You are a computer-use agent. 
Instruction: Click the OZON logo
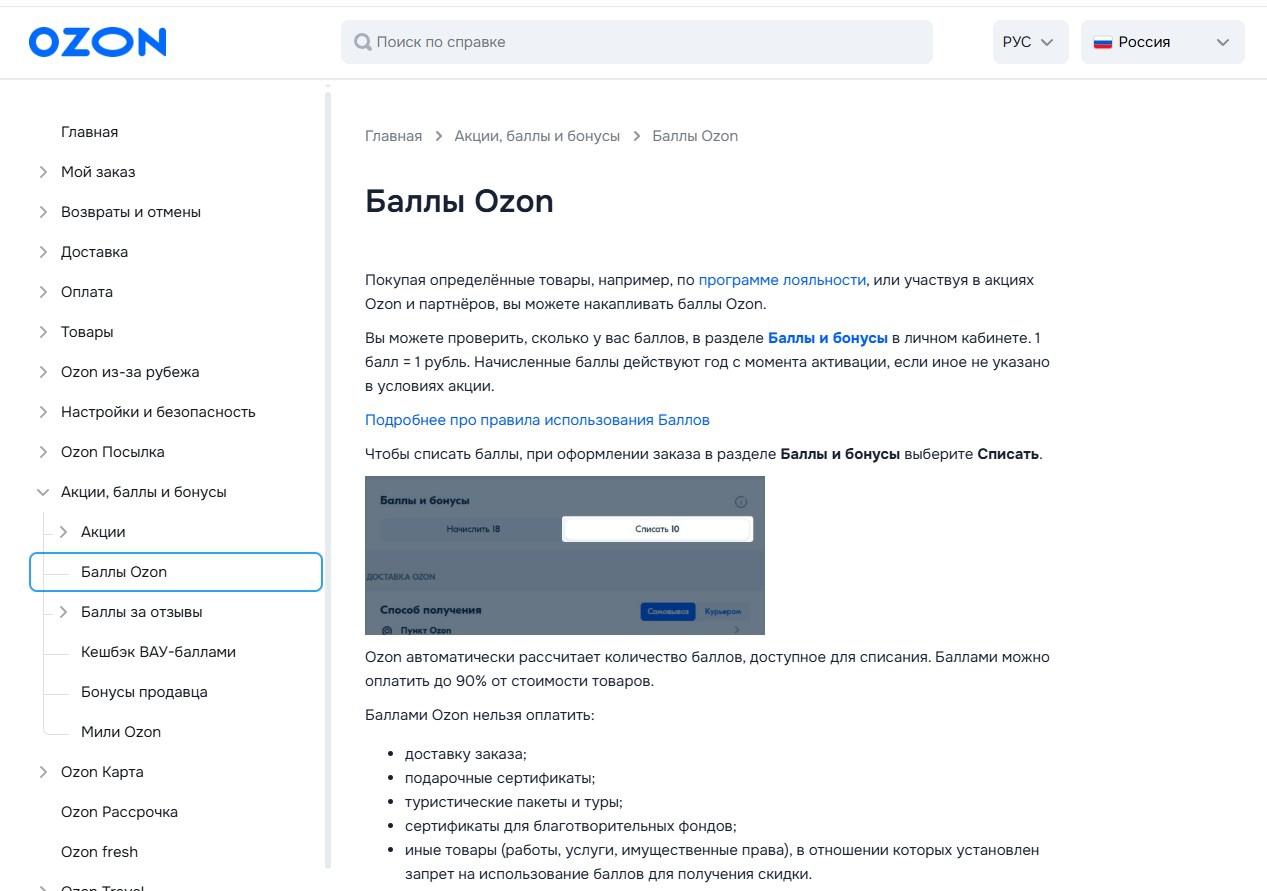click(x=97, y=42)
